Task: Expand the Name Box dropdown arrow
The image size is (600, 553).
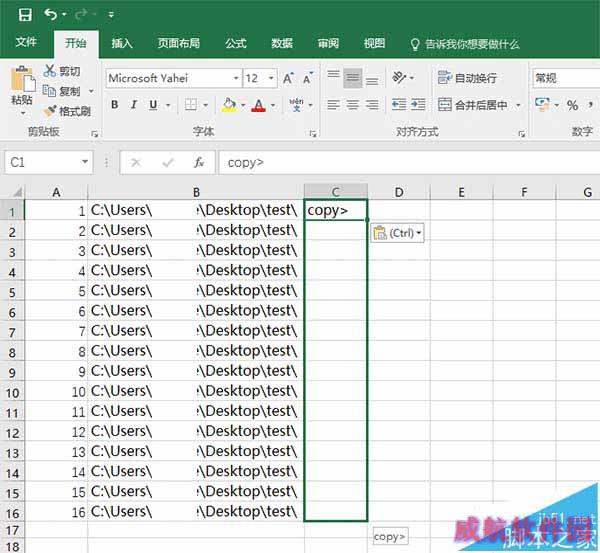Action: point(85,162)
